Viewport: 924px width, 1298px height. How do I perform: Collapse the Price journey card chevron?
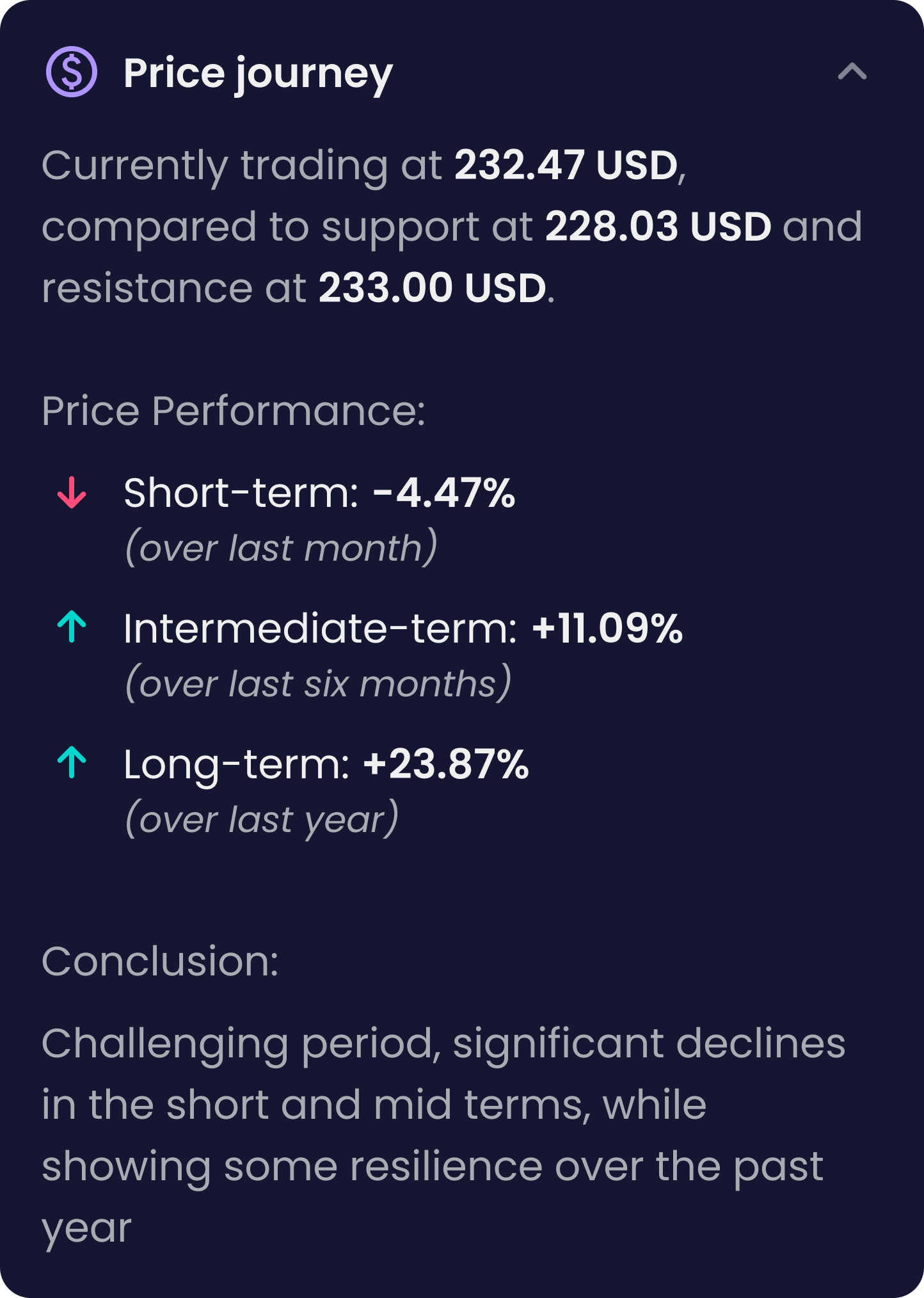pos(852,72)
